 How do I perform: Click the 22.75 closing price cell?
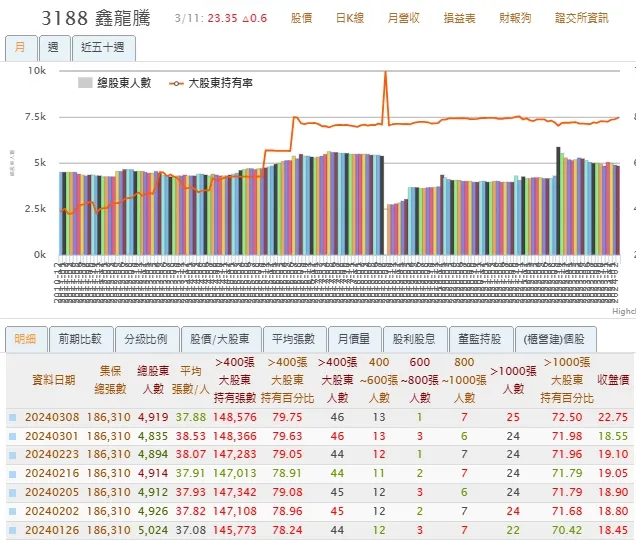613,417
